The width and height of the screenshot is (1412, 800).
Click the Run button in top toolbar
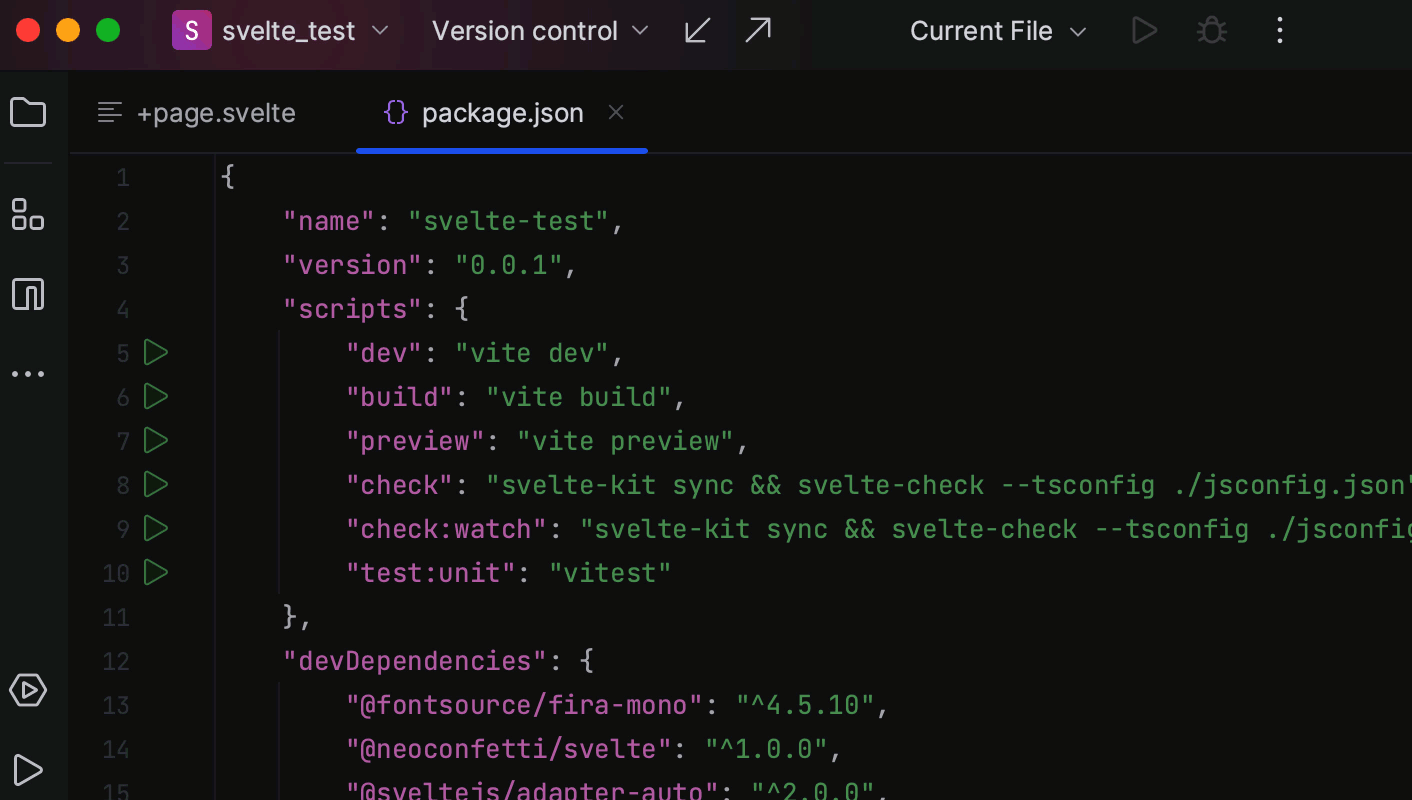click(1144, 31)
